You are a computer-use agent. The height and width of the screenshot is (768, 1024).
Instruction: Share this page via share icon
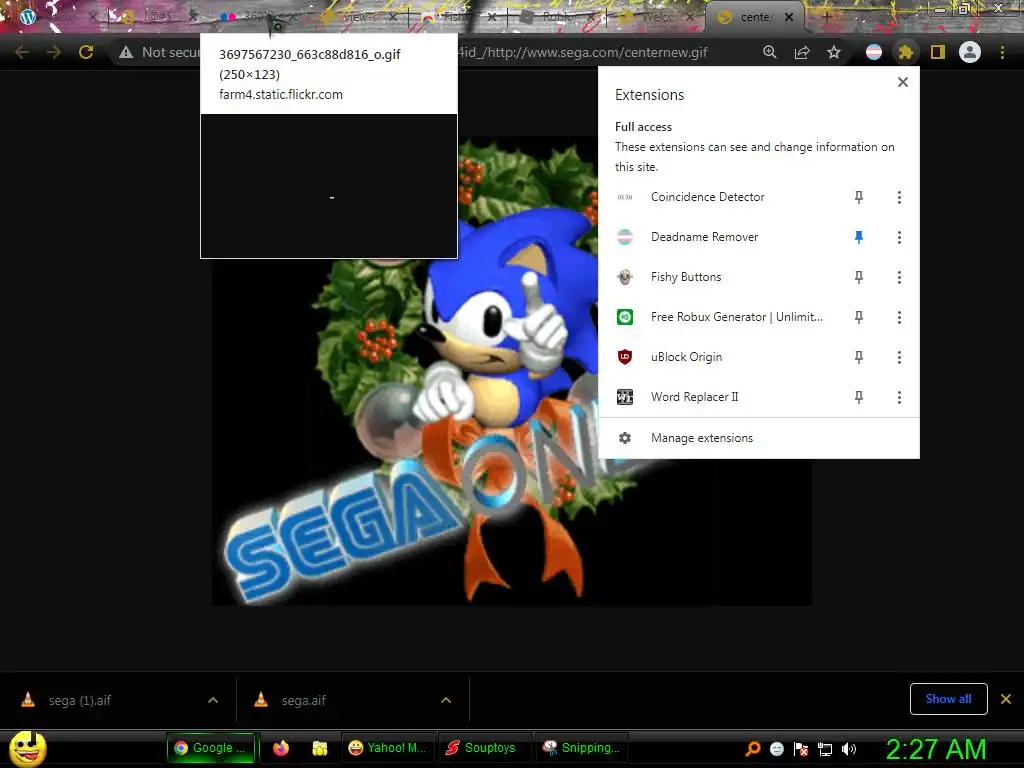pos(802,52)
